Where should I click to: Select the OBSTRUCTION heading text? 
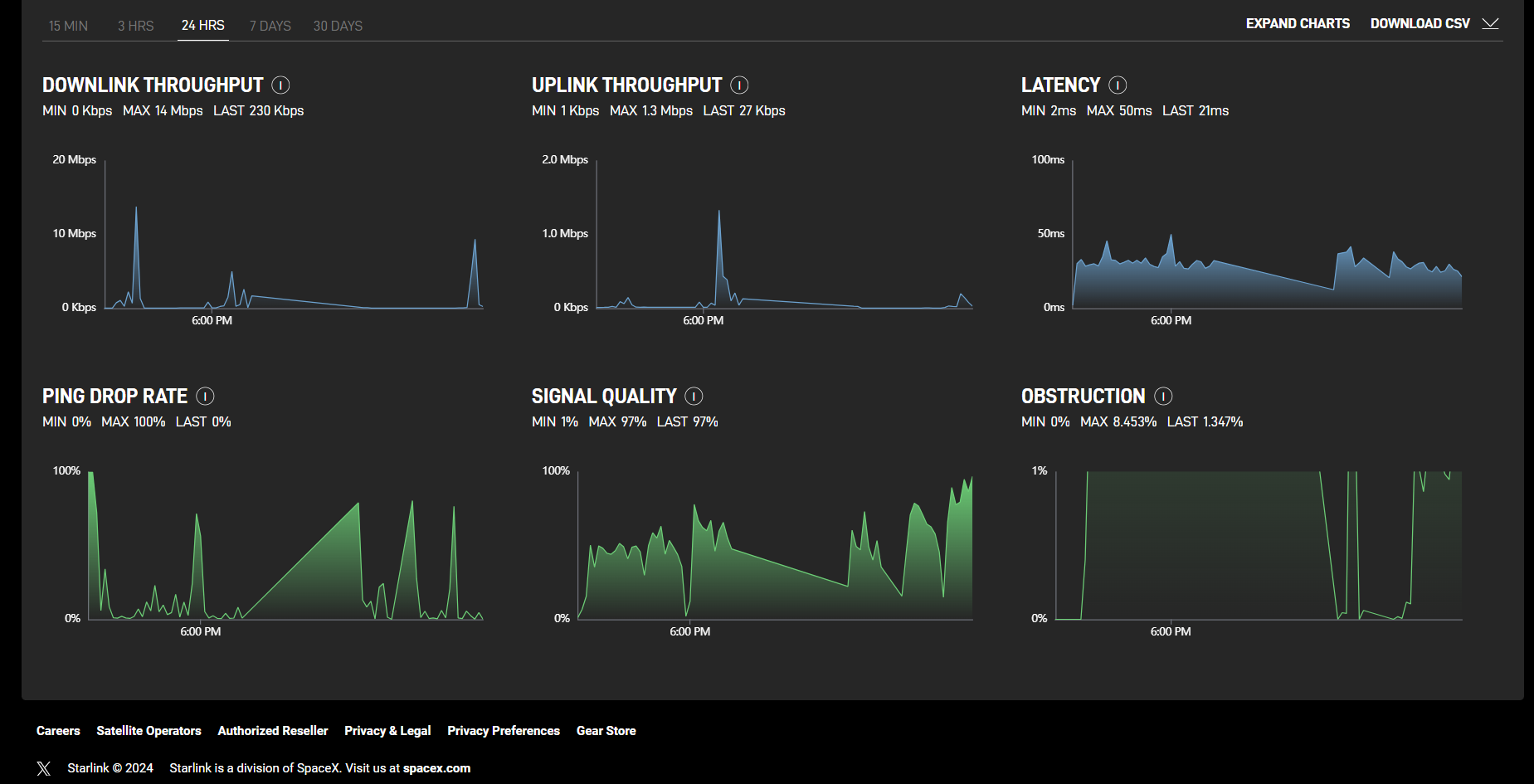[x=1083, y=397]
